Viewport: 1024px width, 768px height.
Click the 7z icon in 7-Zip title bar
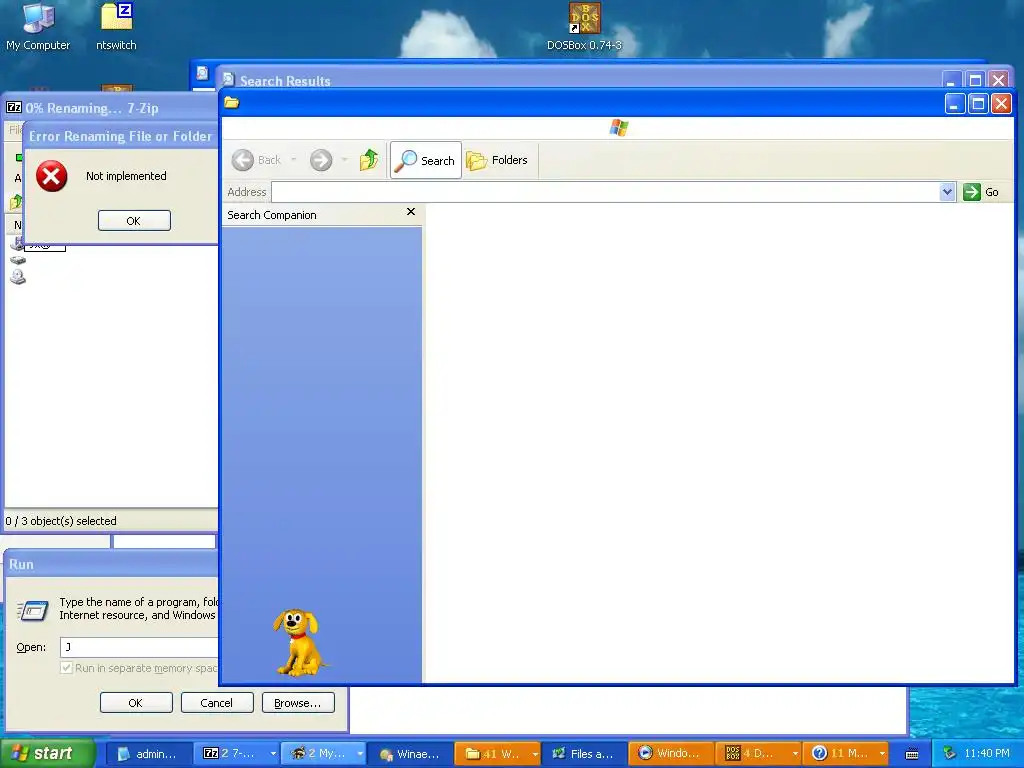point(14,108)
